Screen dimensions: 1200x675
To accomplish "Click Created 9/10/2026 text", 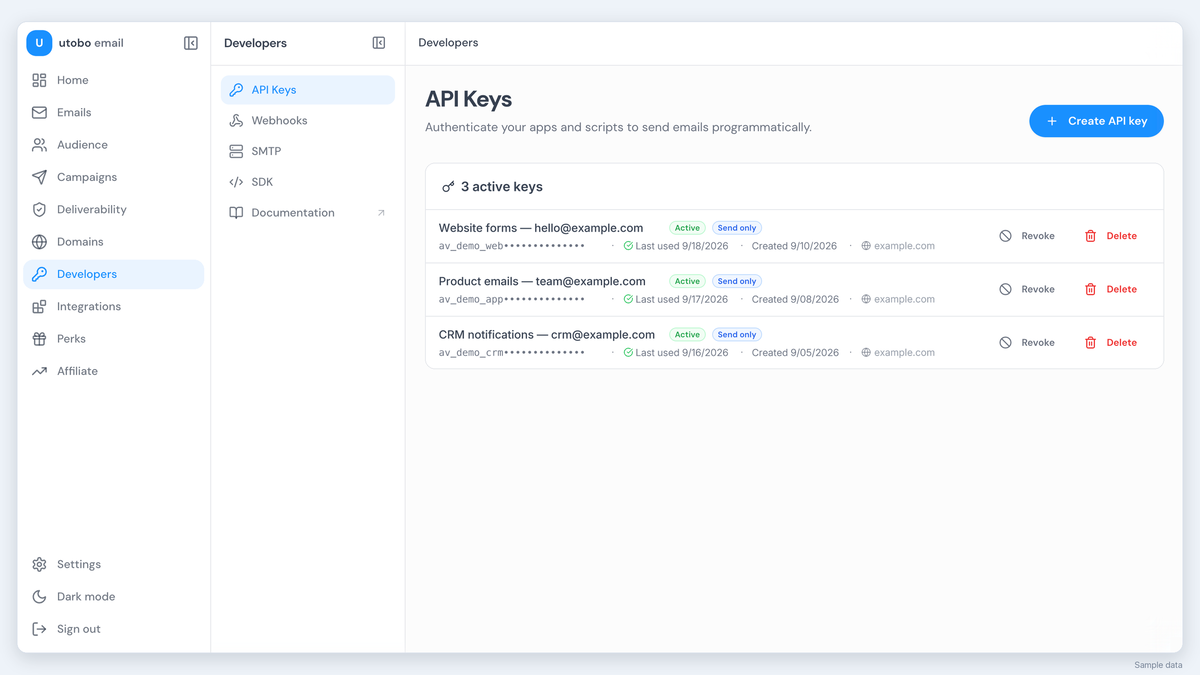I will click(795, 246).
